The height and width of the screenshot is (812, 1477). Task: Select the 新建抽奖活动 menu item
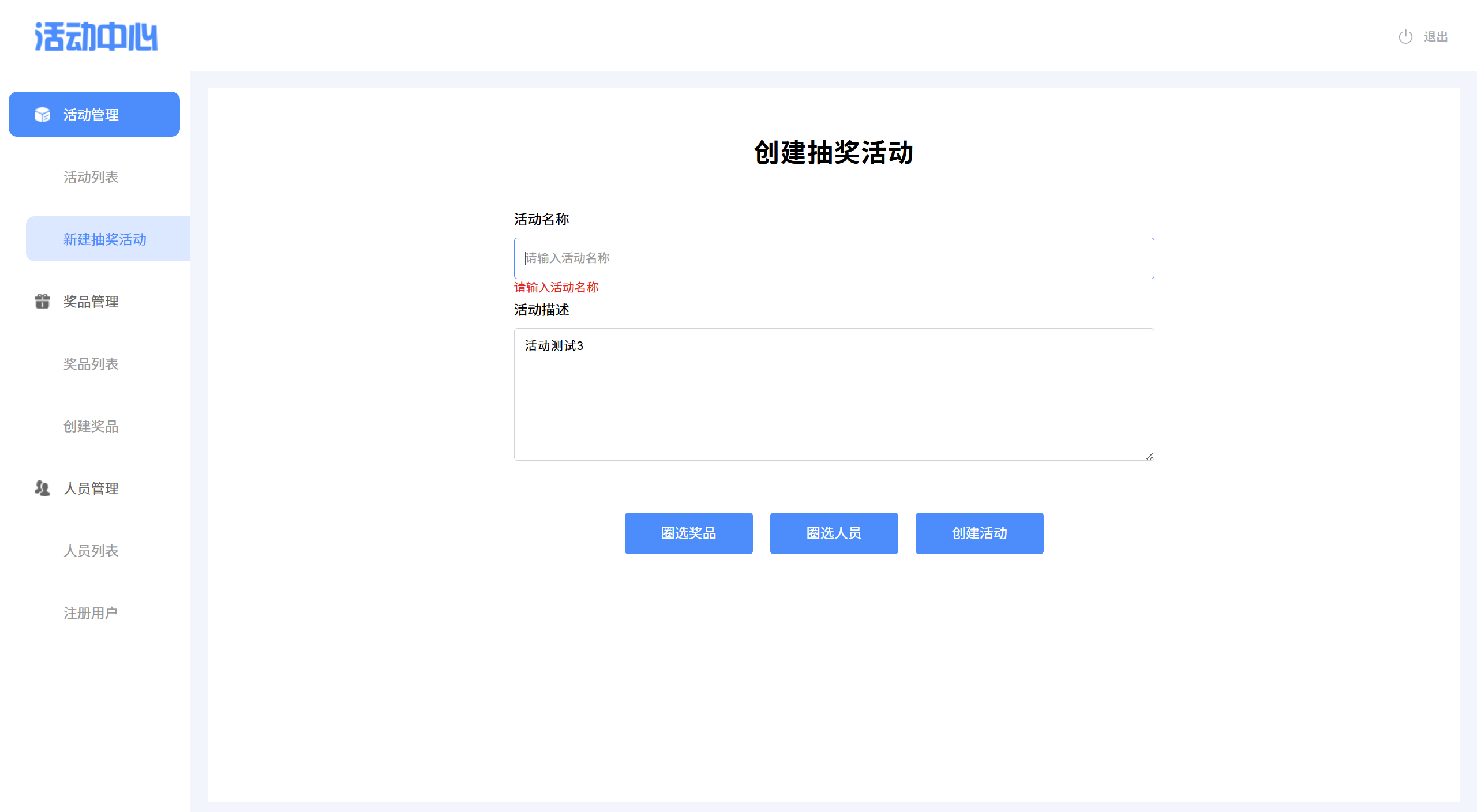(x=105, y=239)
